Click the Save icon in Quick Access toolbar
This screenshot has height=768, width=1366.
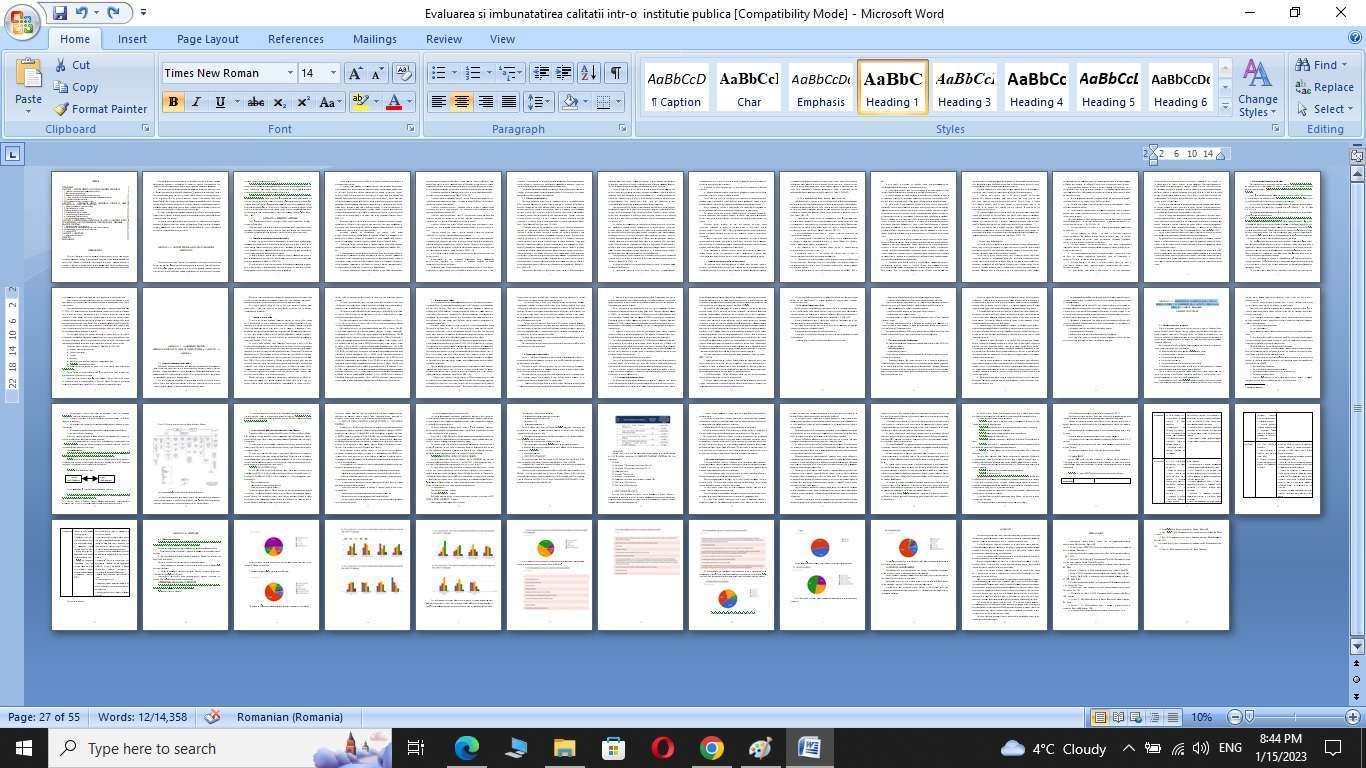point(60,13)
